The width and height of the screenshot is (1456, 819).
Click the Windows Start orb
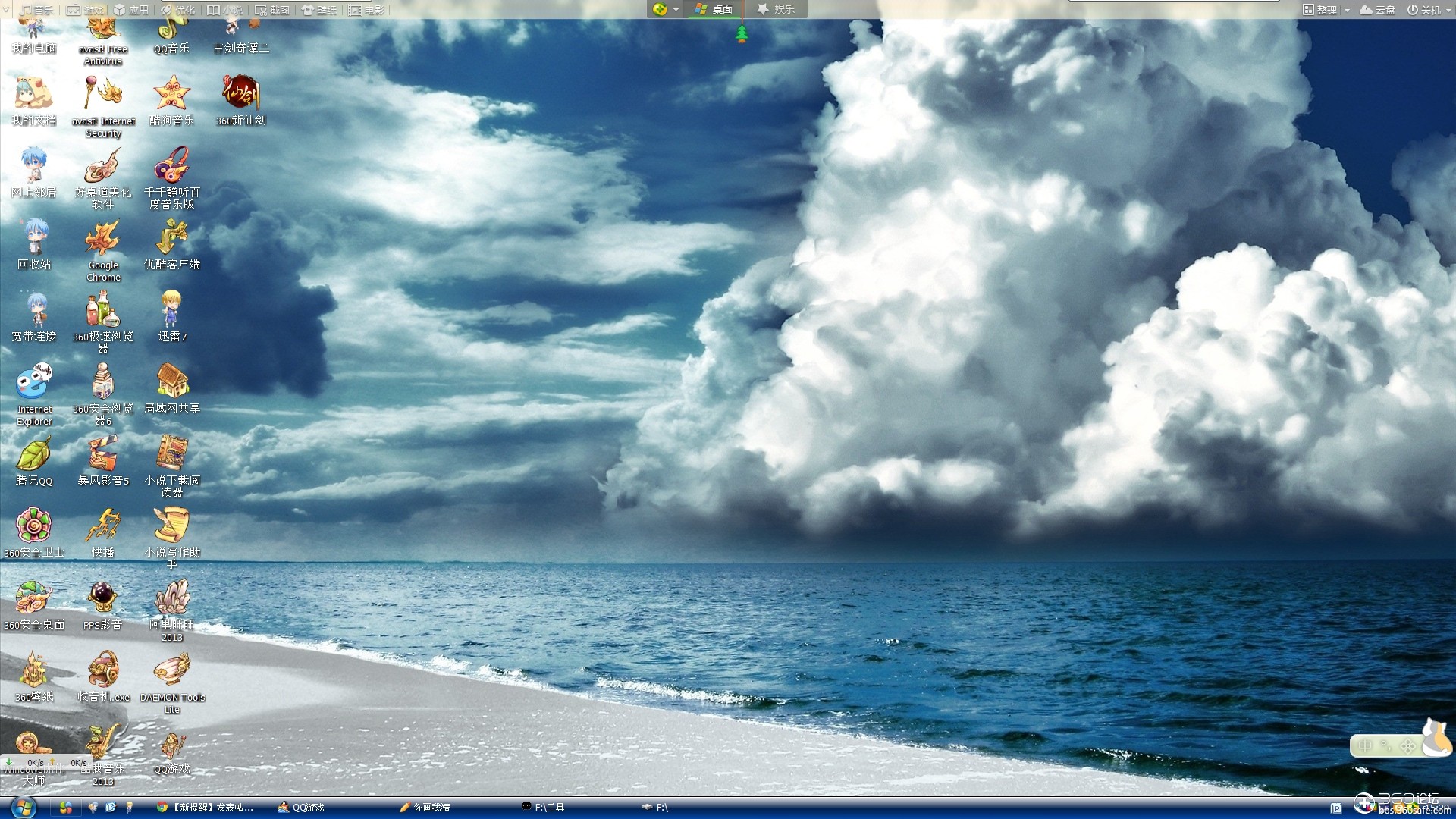point(23,808)
